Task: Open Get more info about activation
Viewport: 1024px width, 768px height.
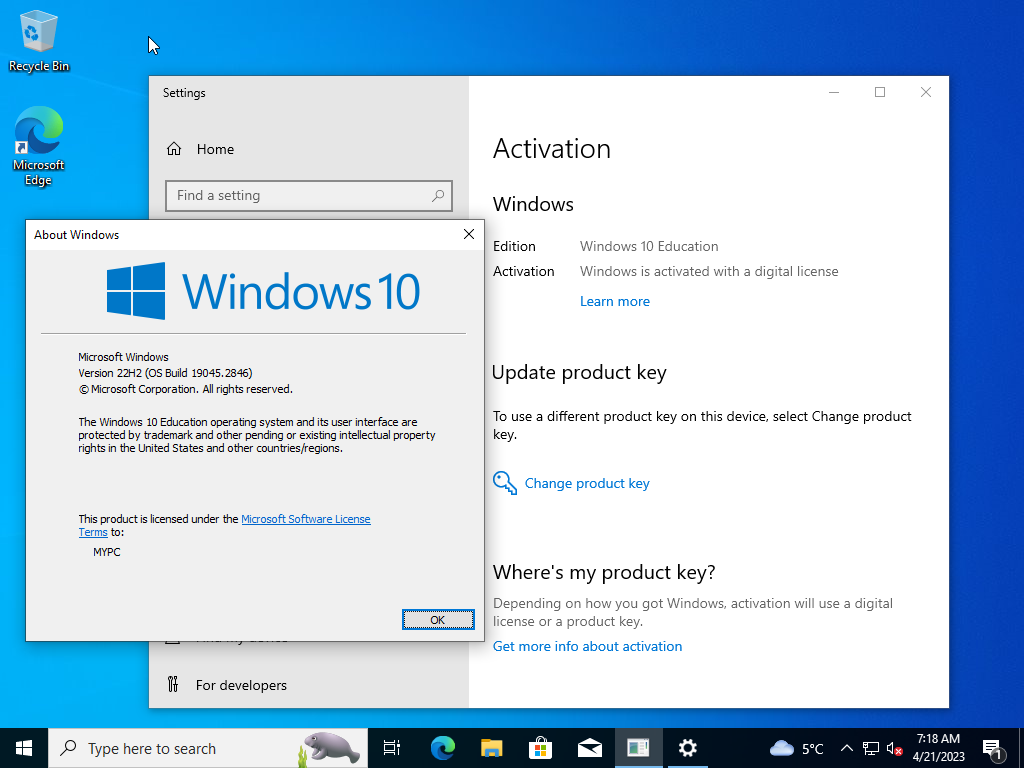Action: (x=587, y=646)
